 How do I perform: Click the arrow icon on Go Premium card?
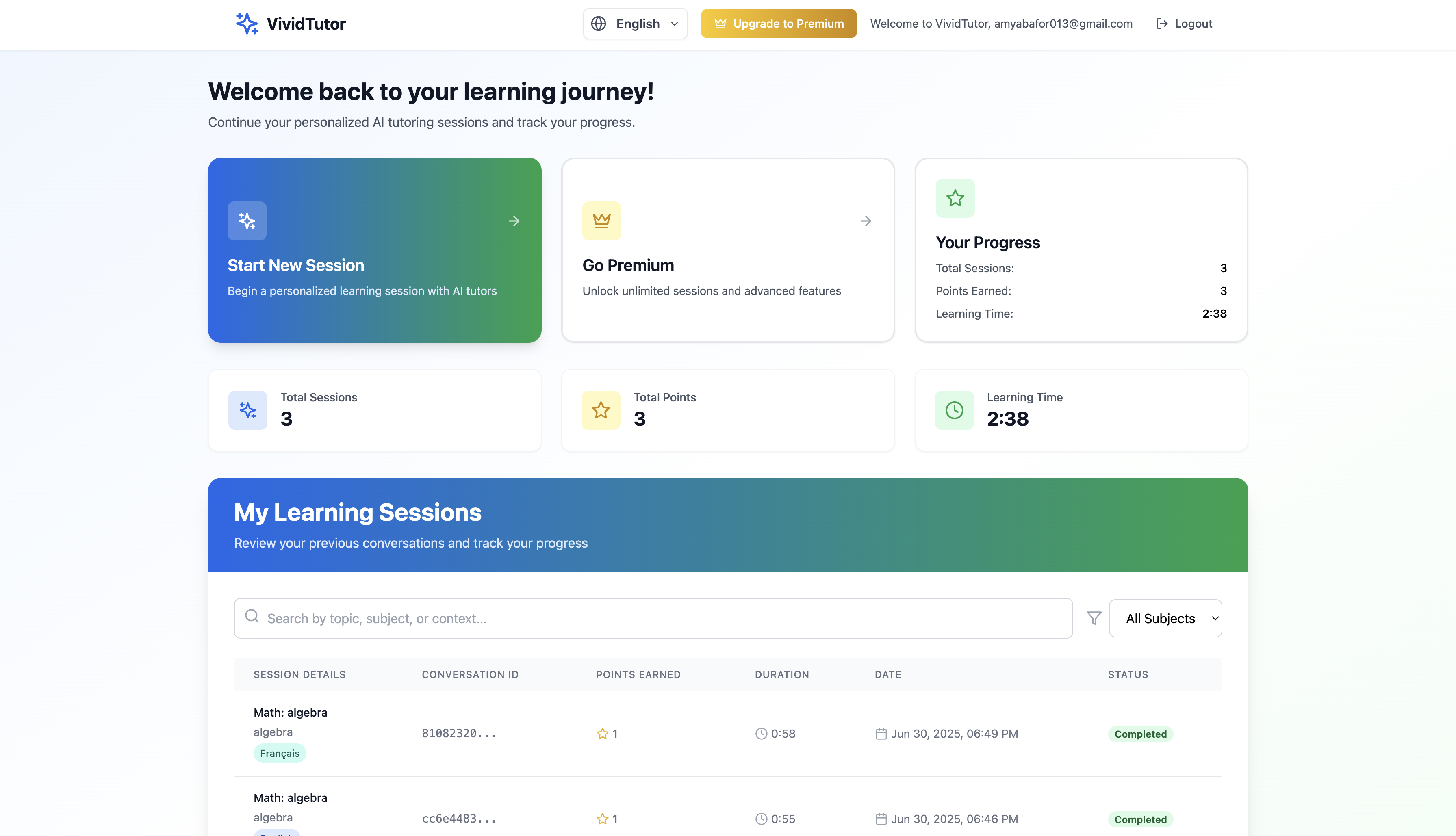[866, 221]
